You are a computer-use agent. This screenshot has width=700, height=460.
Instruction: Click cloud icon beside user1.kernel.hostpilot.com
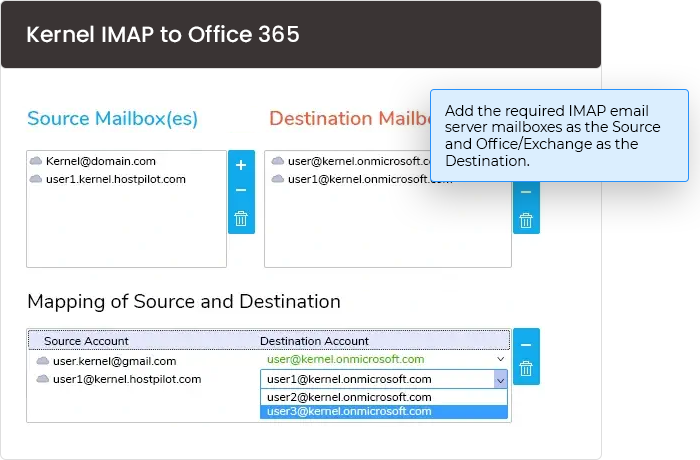pyautogui.click(x=36, y=179)
